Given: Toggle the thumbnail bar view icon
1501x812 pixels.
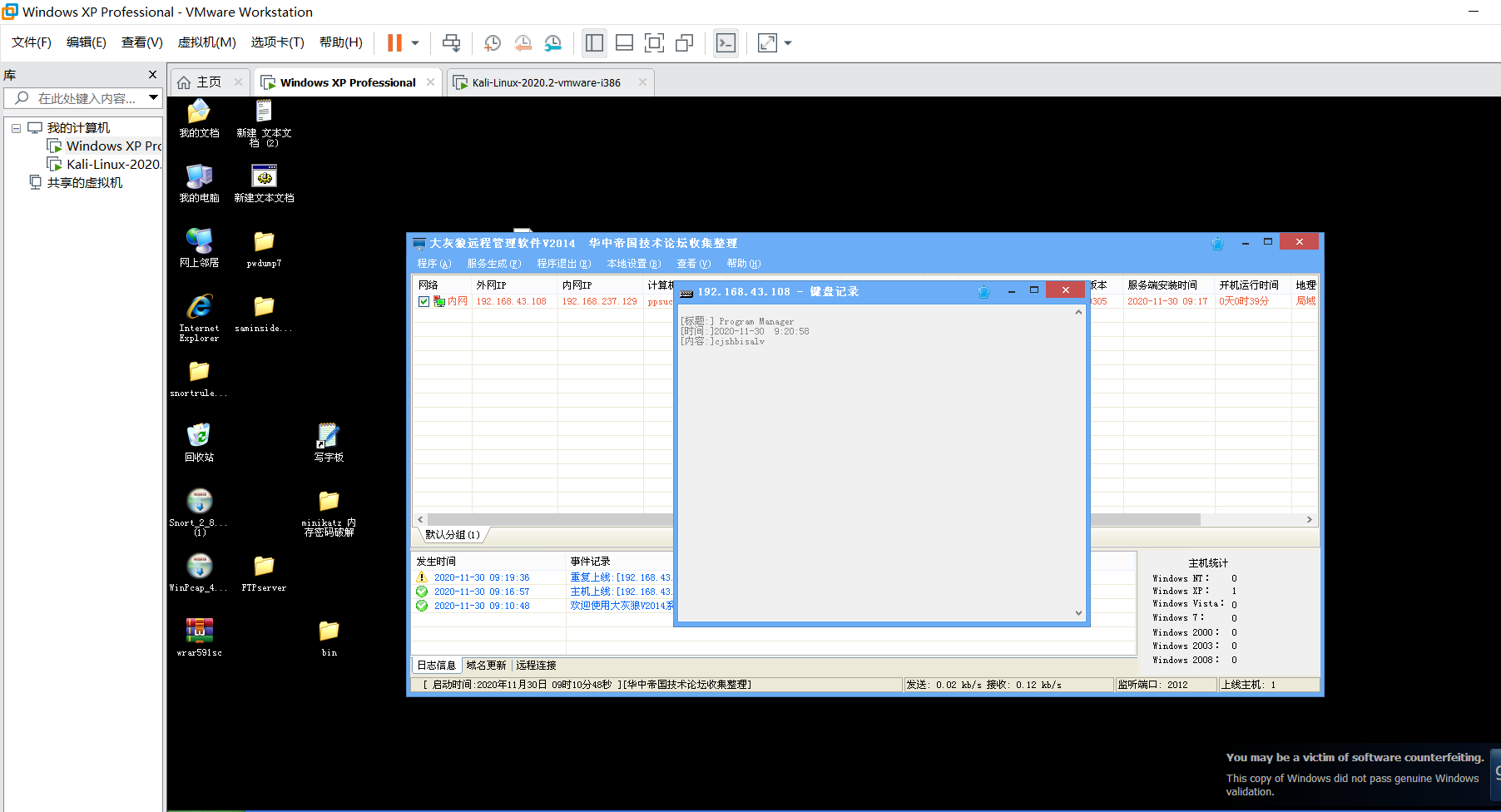Looking at the screenshot, I should click(x=625, y=43).
